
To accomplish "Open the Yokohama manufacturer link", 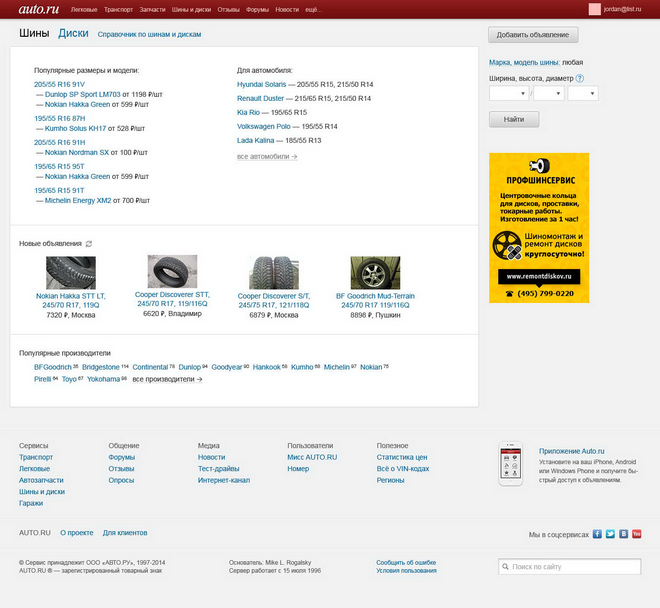I will click(x=104, y=379).
